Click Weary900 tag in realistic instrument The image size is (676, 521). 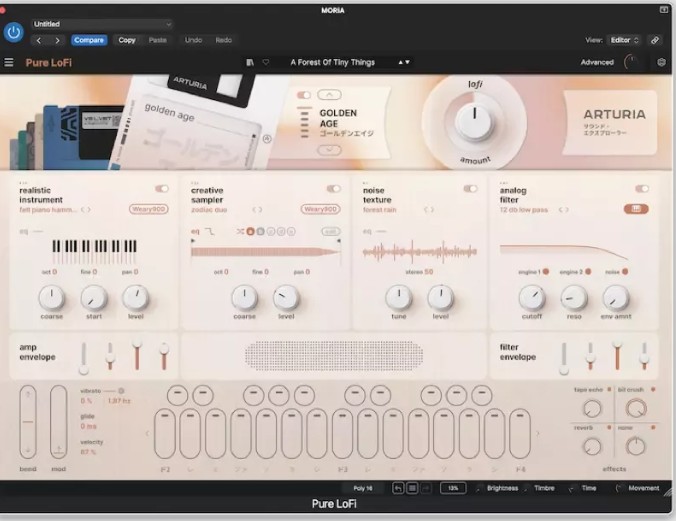pos(148,209)
